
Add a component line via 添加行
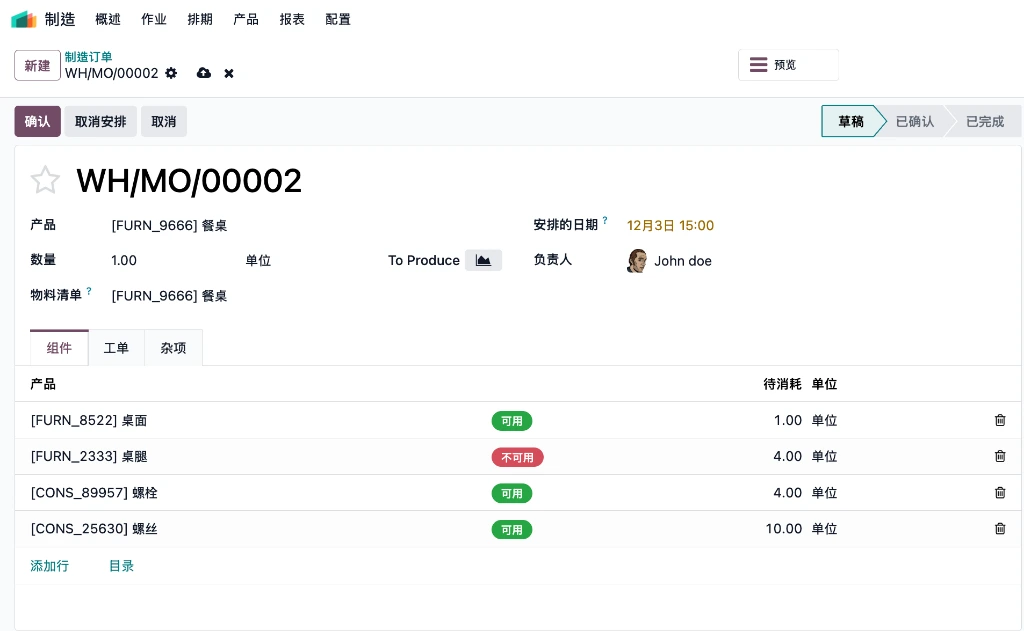click(x=49, y=565)
